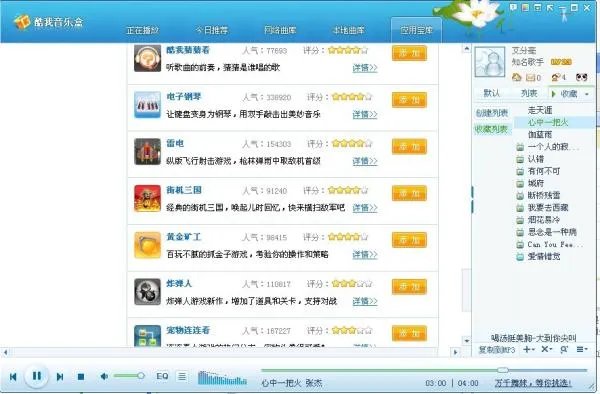Stop playback
Viewport: 600px width, 394px height.
[81, 377]
